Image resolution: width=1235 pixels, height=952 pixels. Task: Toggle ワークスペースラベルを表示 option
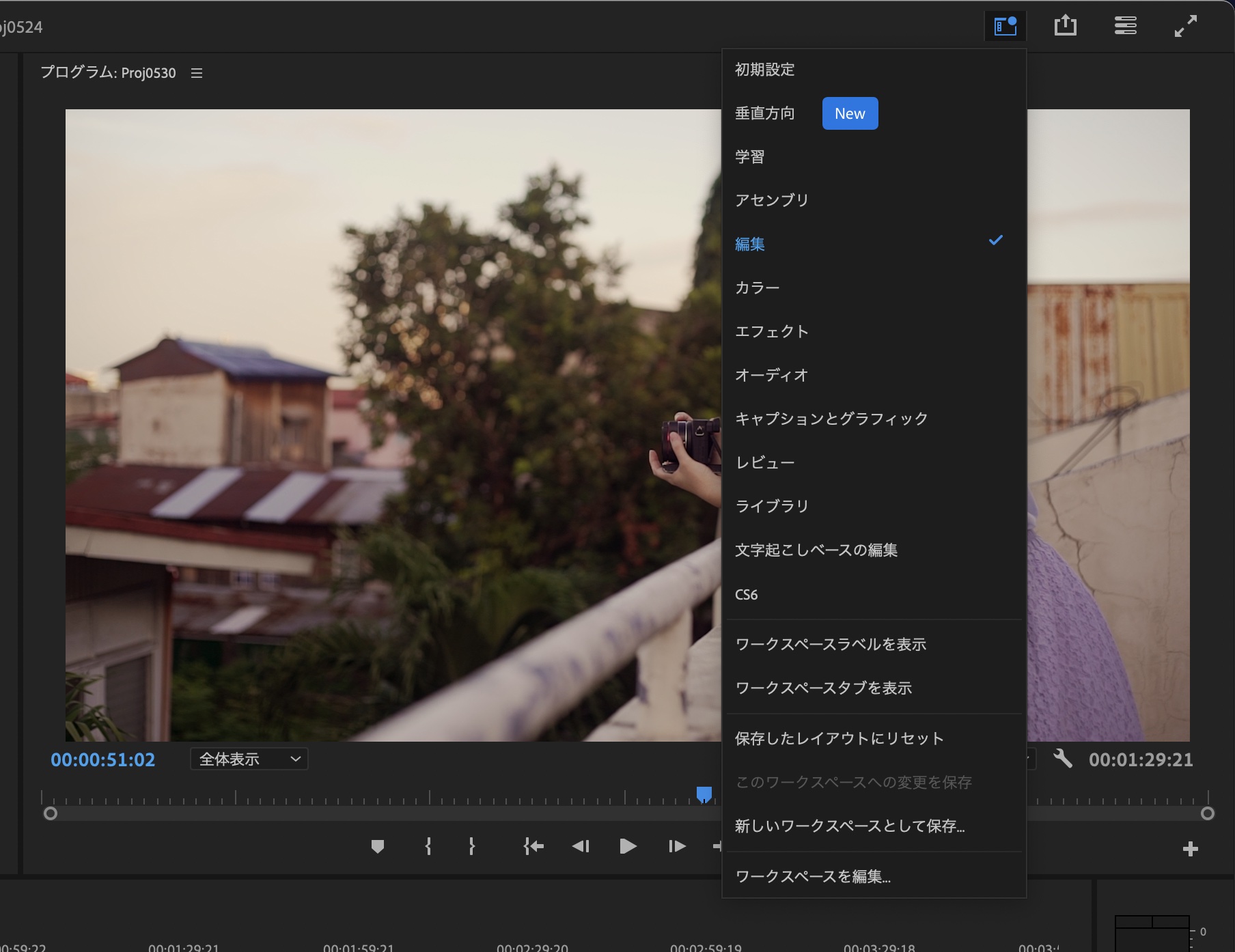coord(830,644)
